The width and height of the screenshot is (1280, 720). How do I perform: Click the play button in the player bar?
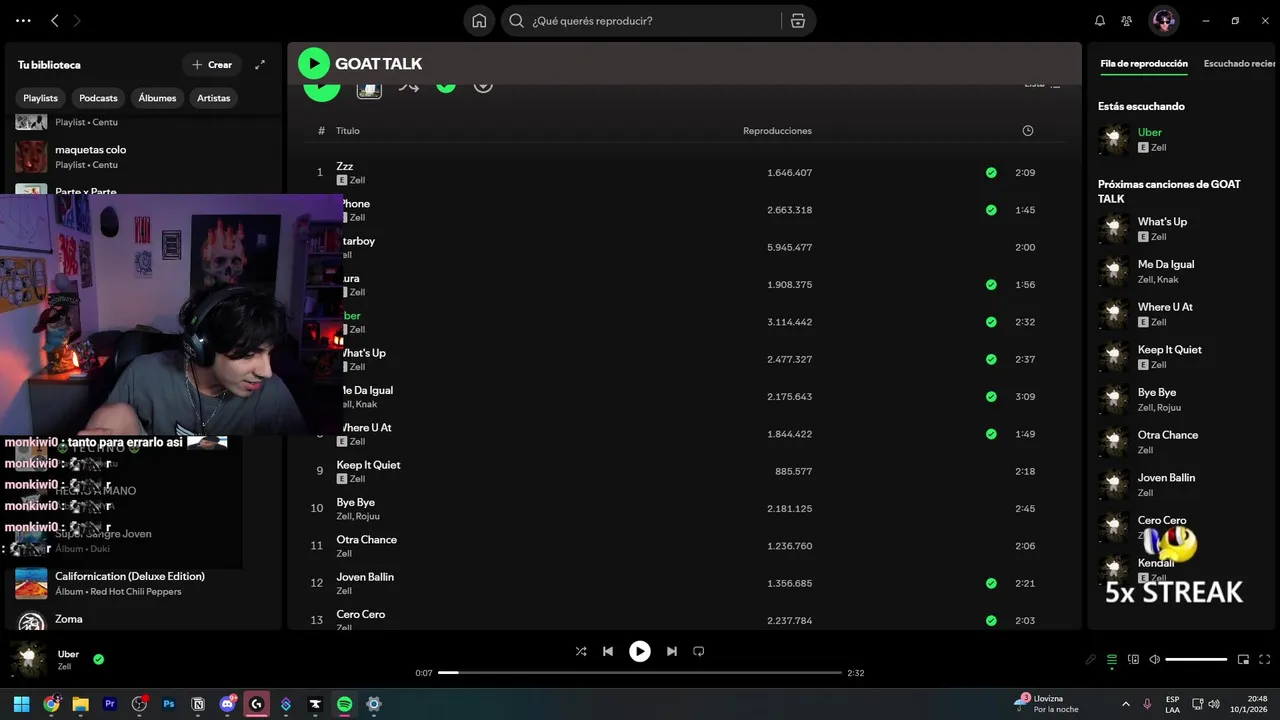[x=640, y=651]
